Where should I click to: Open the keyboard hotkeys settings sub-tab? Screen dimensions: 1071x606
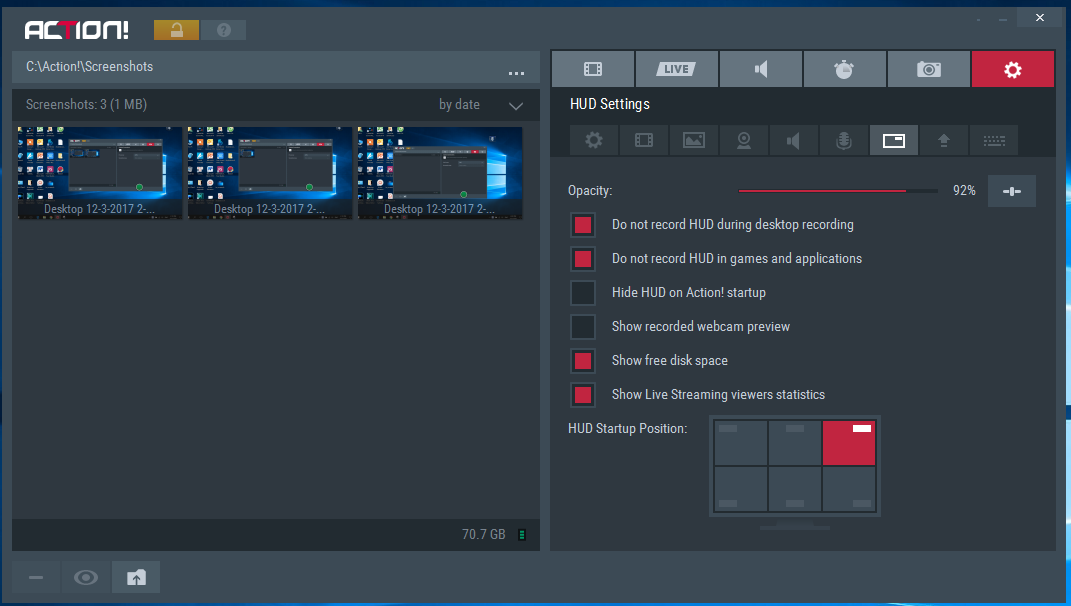(993, 140)
